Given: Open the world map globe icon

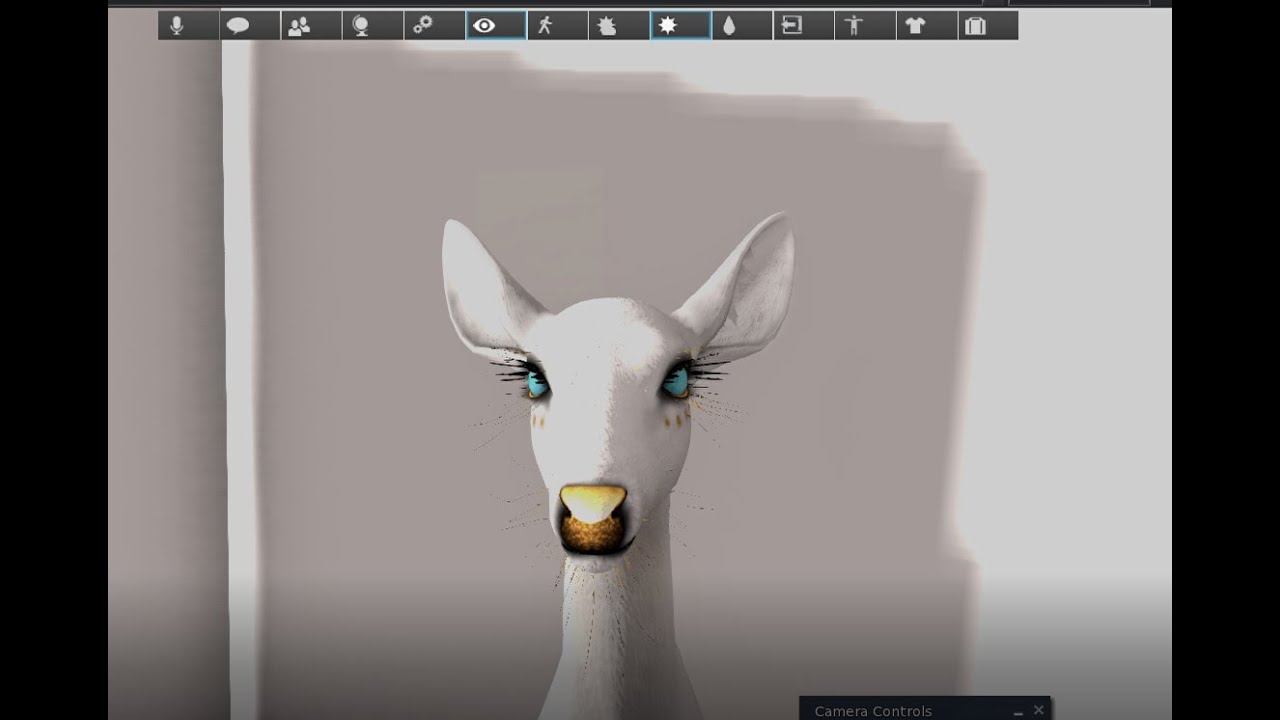Looking at the screenshot, I should [x=372, y=26].
